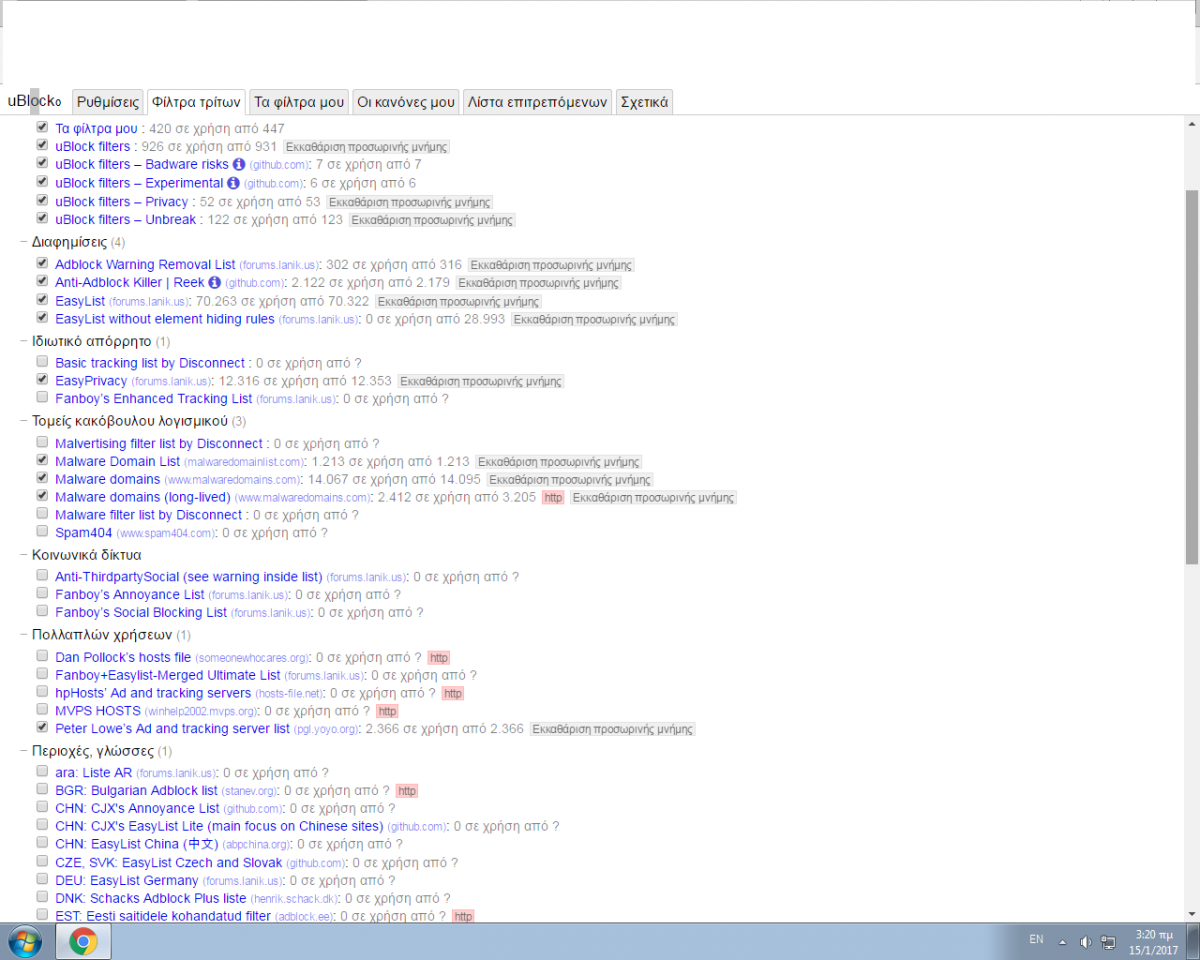Viewport: 1200px width, 960px height.
Task: Open Fanboy's Social Blocking List link
Action: (x=141, y=612)
